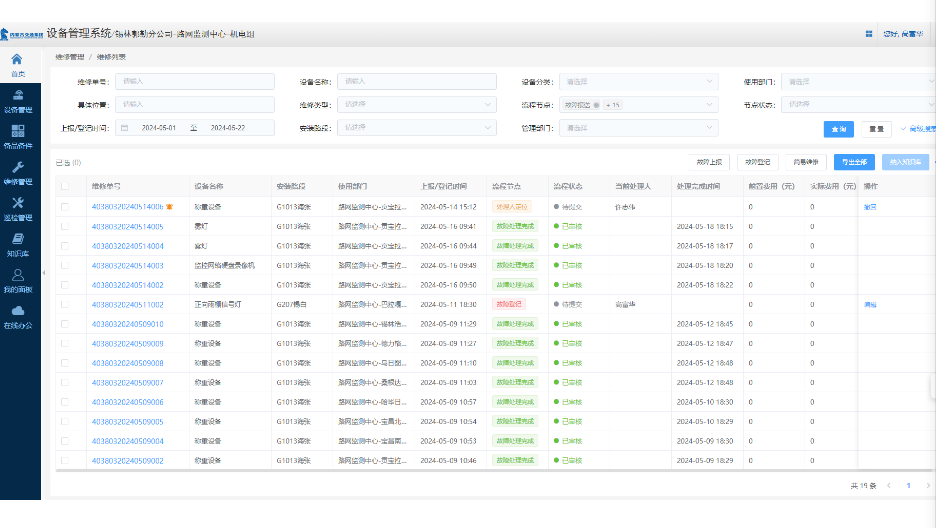Click the grid icon in top header
936x528 pixels.
pyautogui.click(x=868, y=34)
